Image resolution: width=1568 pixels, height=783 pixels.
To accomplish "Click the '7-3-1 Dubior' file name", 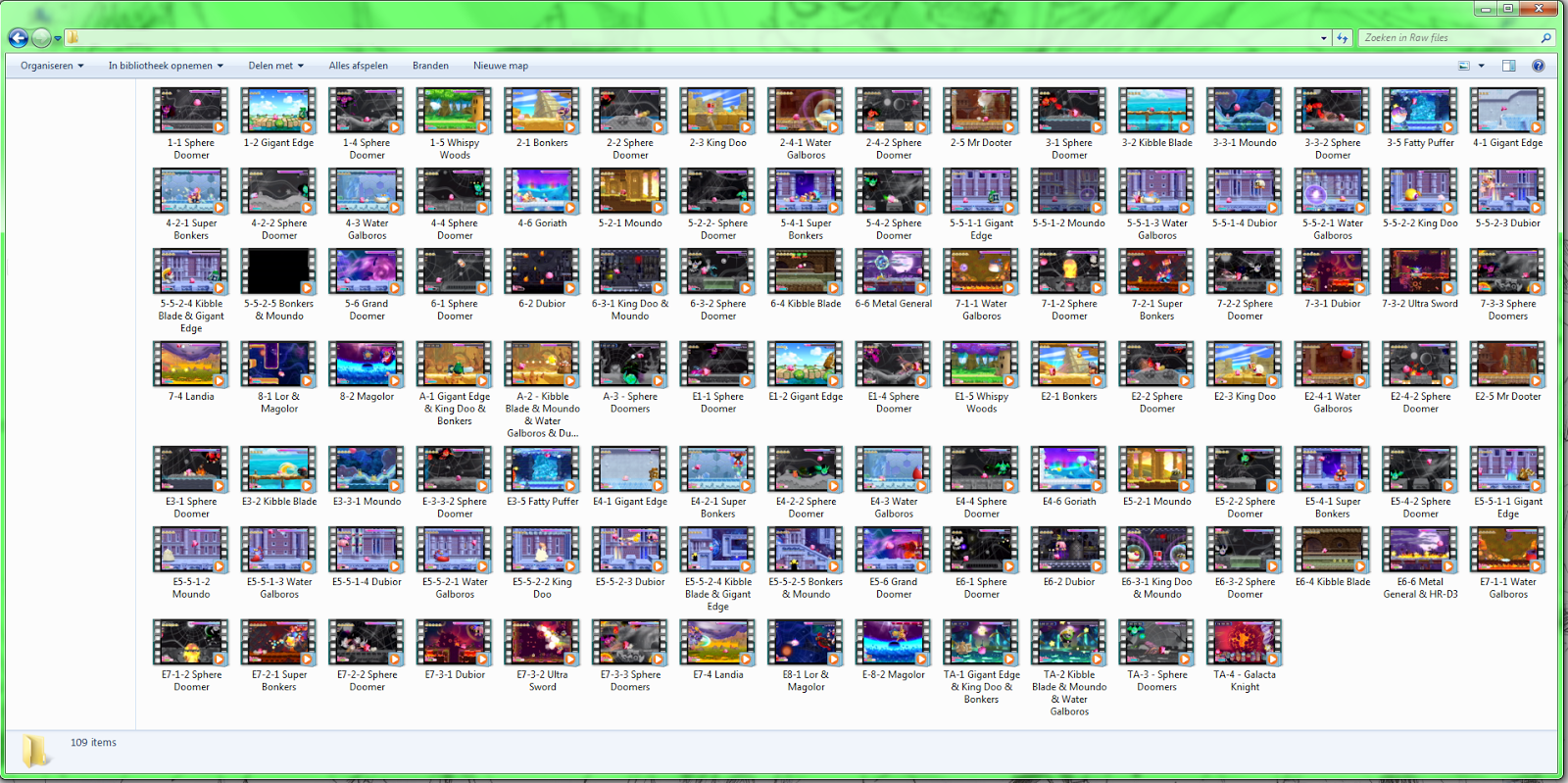I will 1333,304.
